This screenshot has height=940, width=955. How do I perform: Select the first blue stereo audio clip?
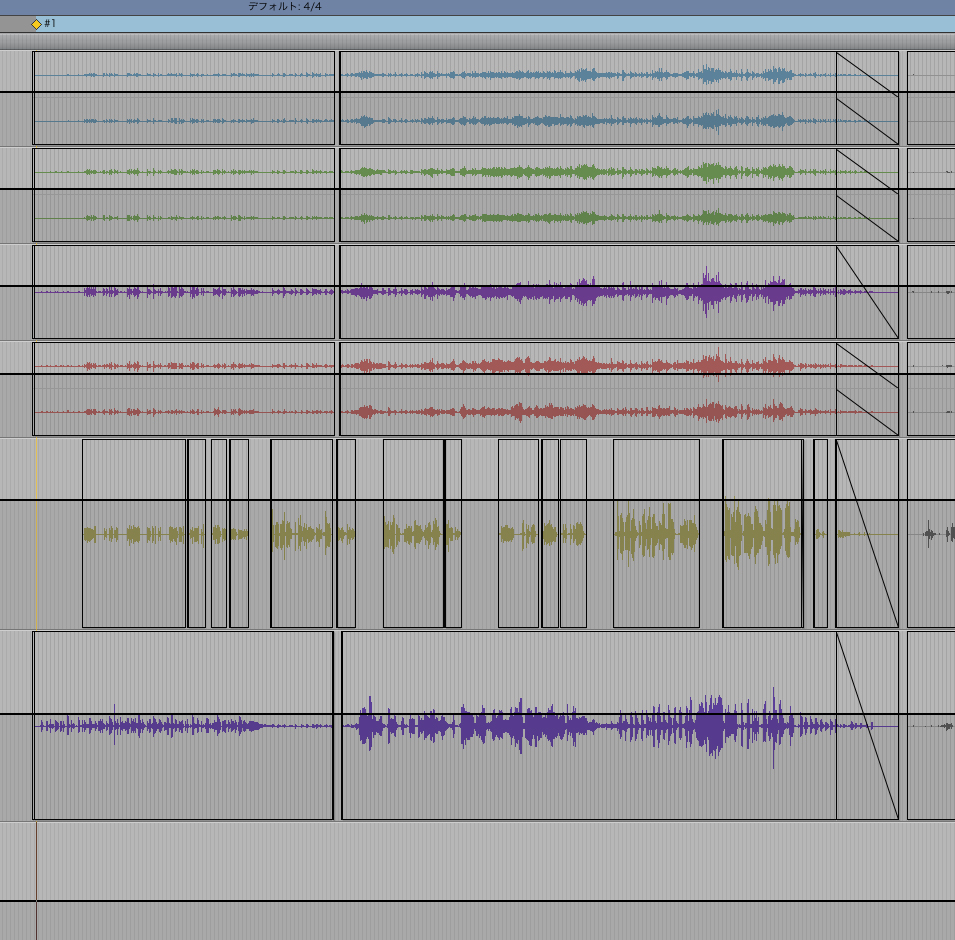[x=184, y=98]
